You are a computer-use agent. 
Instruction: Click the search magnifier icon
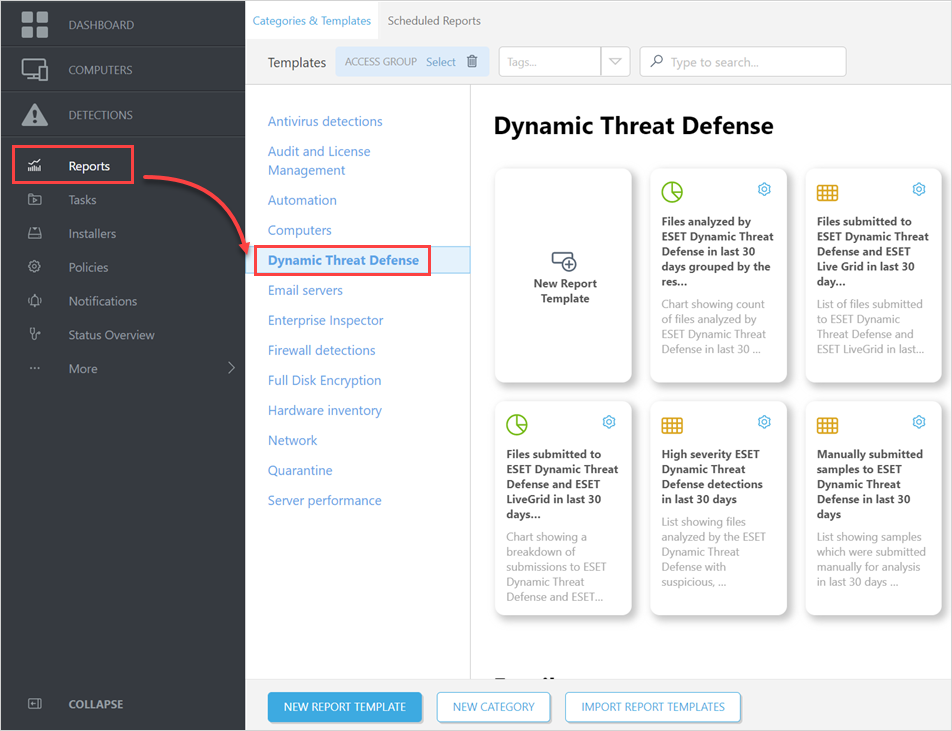(x=656, y=61)
